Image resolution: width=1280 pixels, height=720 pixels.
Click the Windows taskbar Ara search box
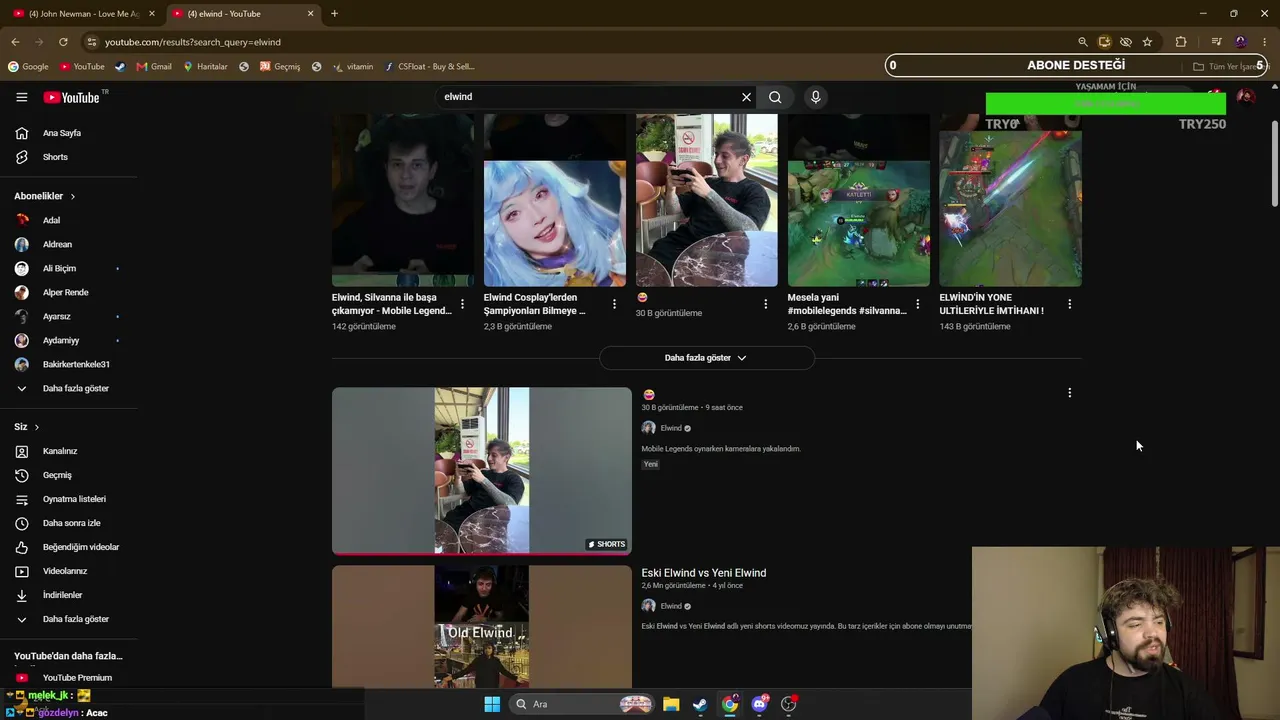580,704
